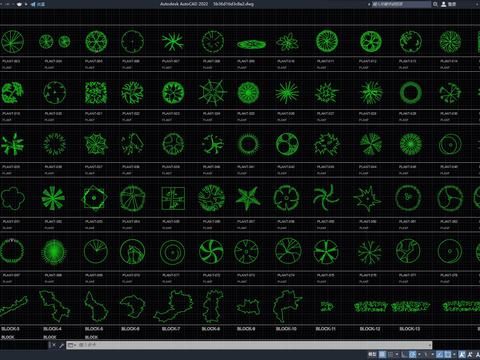The height and width of the screenshot is (360, 480).
Task: Click the command line customize wrench icon
Action: (x=61, y=345)
